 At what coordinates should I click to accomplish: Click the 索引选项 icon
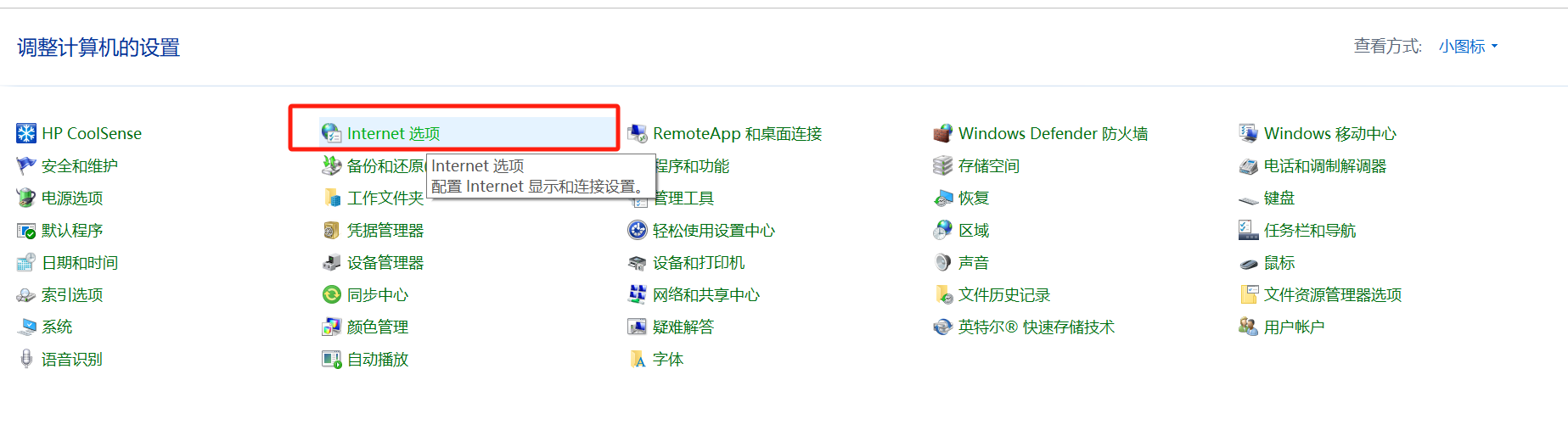pos(26,294)
